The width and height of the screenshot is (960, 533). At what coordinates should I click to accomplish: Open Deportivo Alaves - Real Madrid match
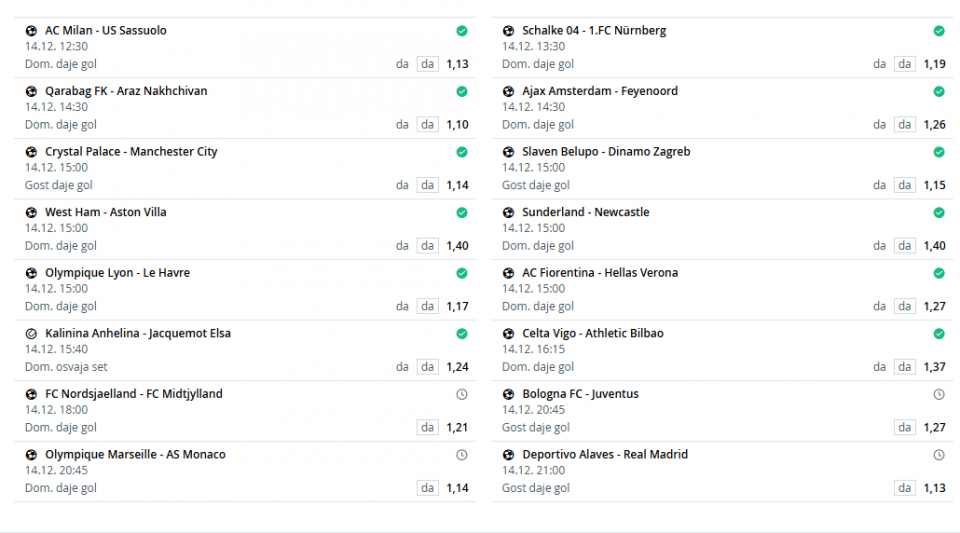click(605, 455)
